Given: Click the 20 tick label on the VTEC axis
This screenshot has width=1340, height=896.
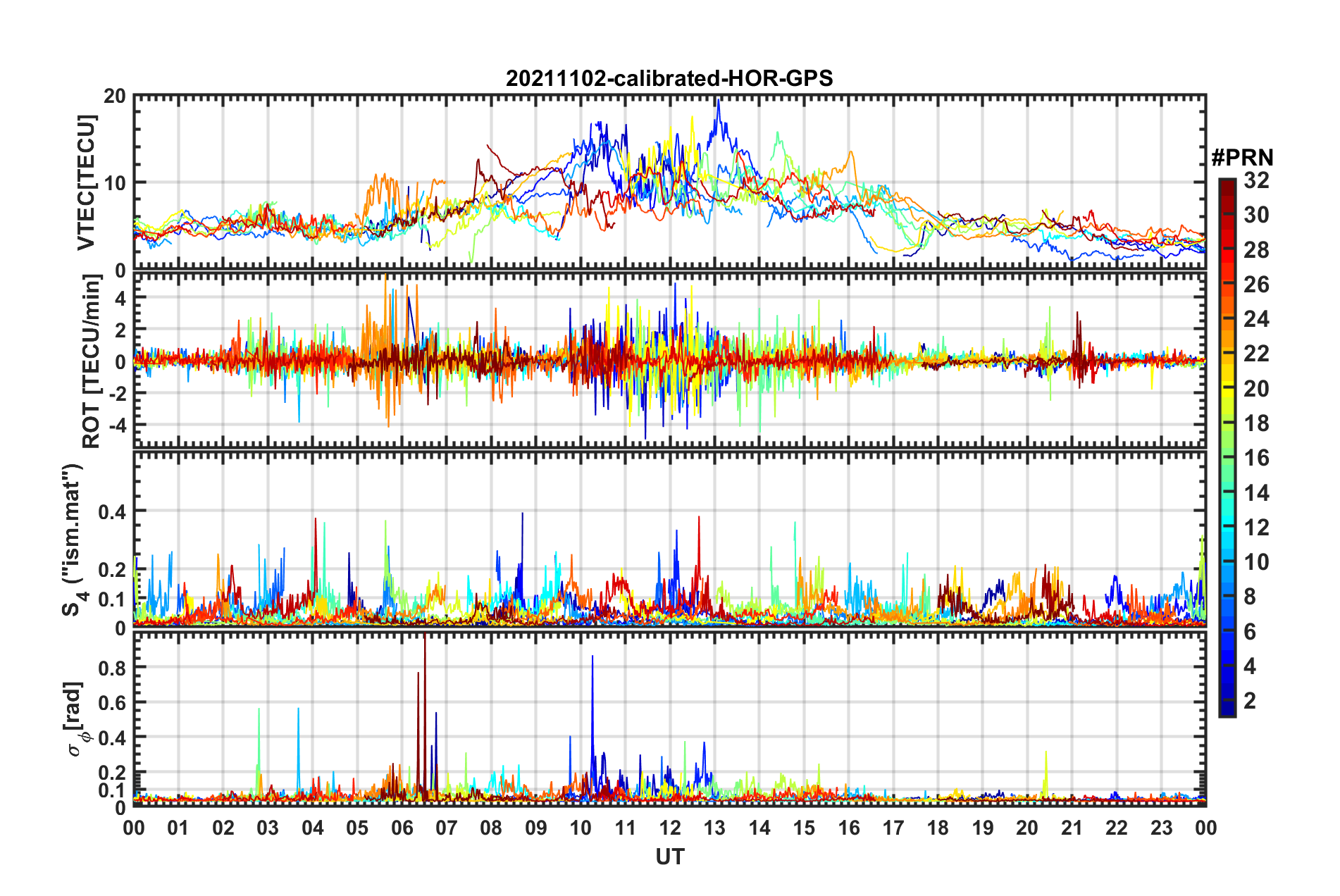Looking at the screenshot, I should click(x=114, y=97).
